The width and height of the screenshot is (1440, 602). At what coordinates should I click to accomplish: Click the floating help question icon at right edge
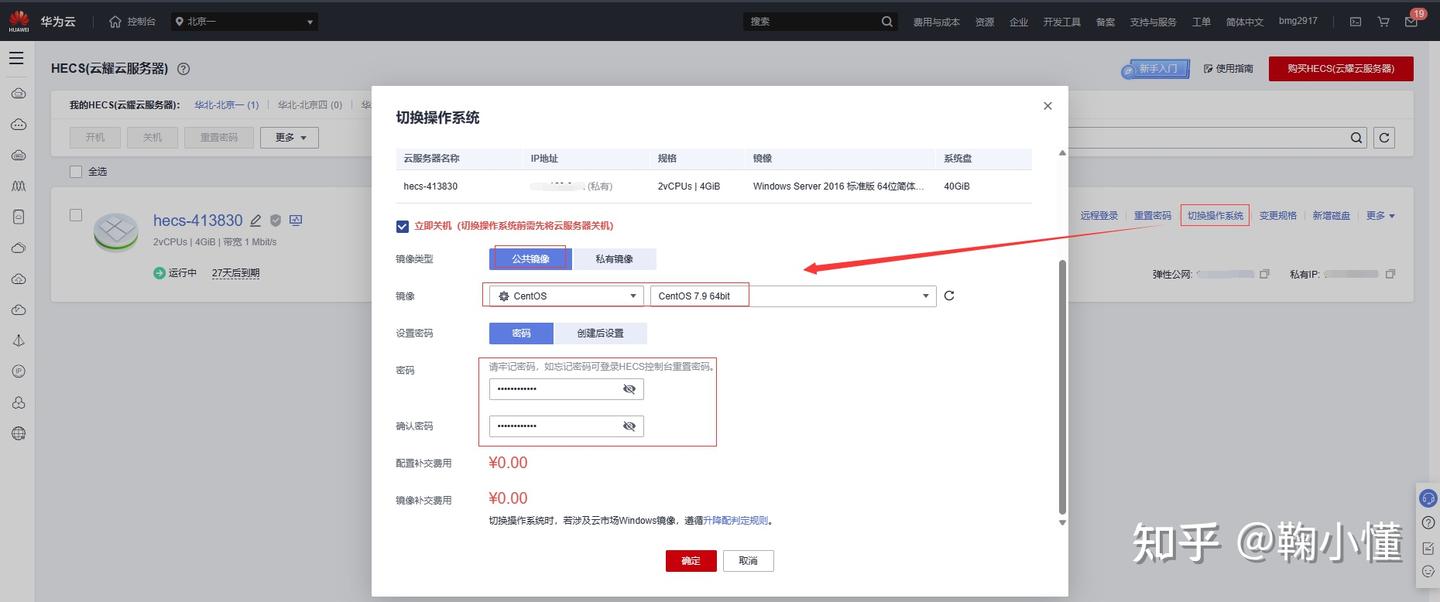1428,522
